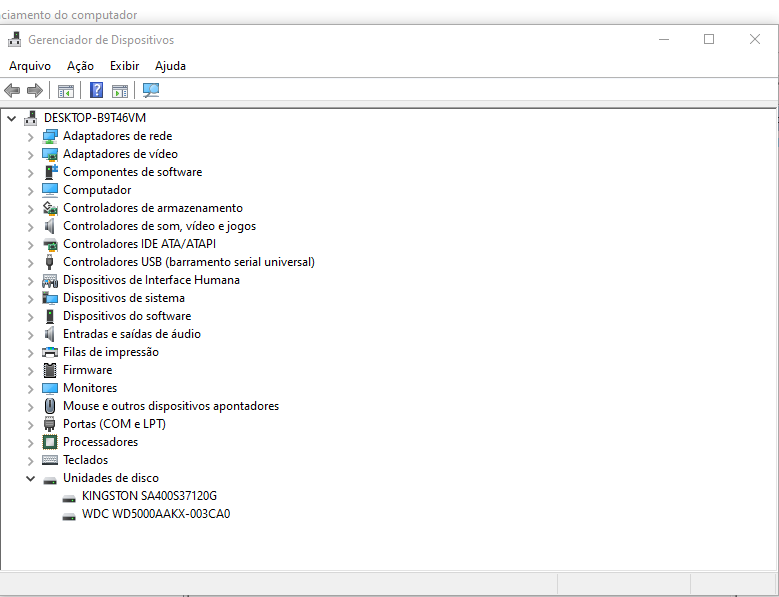Viewport: 779px width, 597px height.
Task: Select the Computador label
Action: pyautogui.click(x=97, y=190)
